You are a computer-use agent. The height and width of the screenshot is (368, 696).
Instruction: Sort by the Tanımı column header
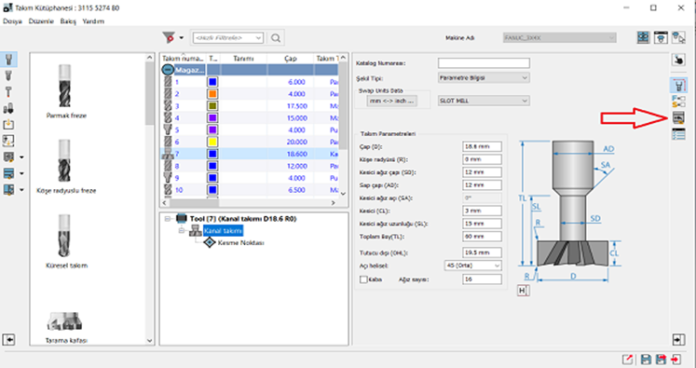point(243,59)
